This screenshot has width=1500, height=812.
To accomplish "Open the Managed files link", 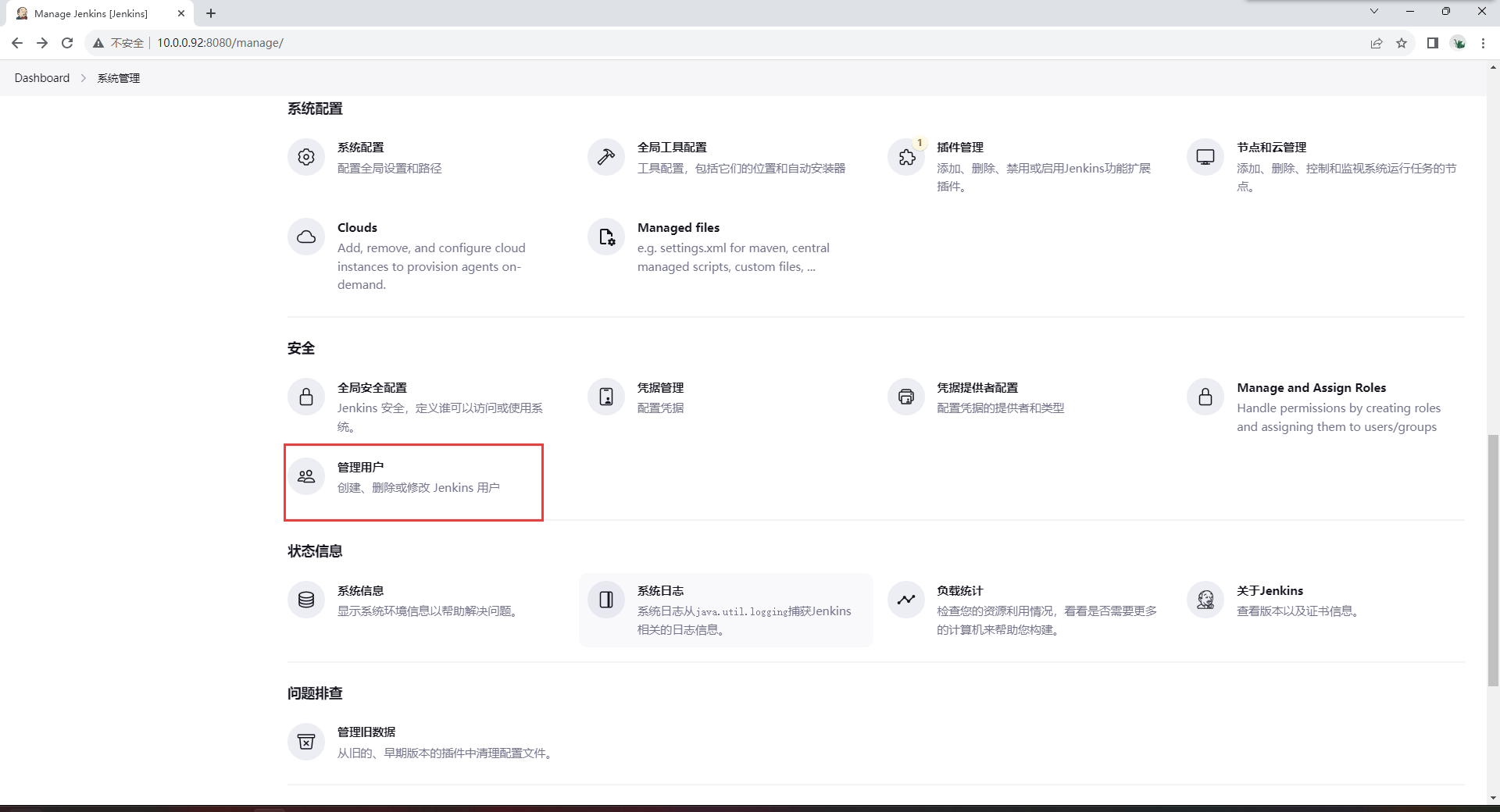I will (x=678, y=227).
